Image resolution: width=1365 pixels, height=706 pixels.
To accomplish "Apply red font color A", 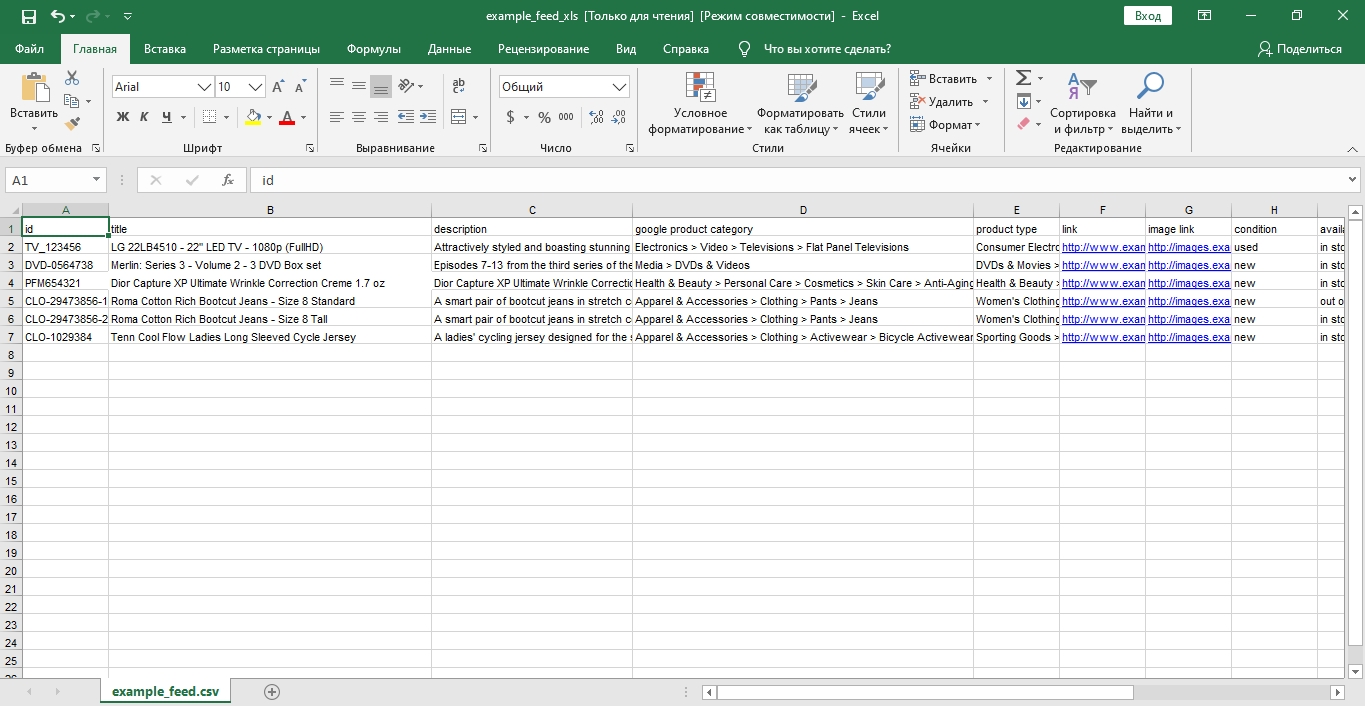I will (x=288, y=117).
